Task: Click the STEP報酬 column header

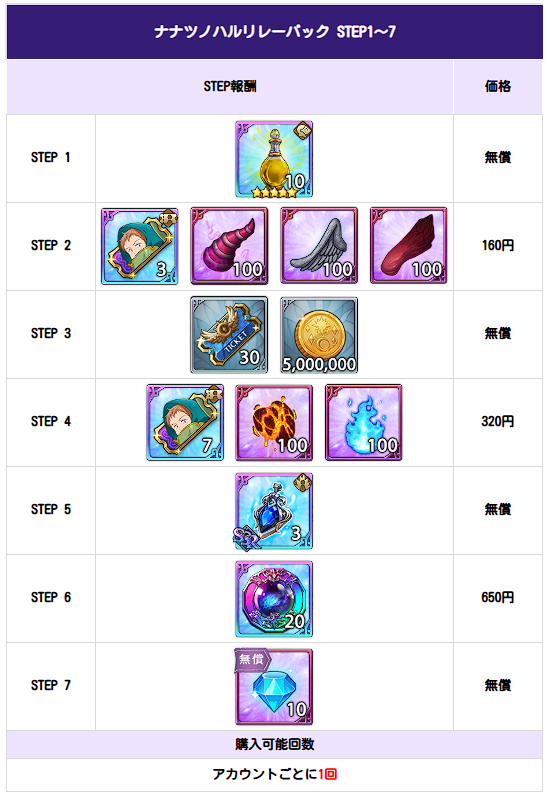Action: coord(230,86)
